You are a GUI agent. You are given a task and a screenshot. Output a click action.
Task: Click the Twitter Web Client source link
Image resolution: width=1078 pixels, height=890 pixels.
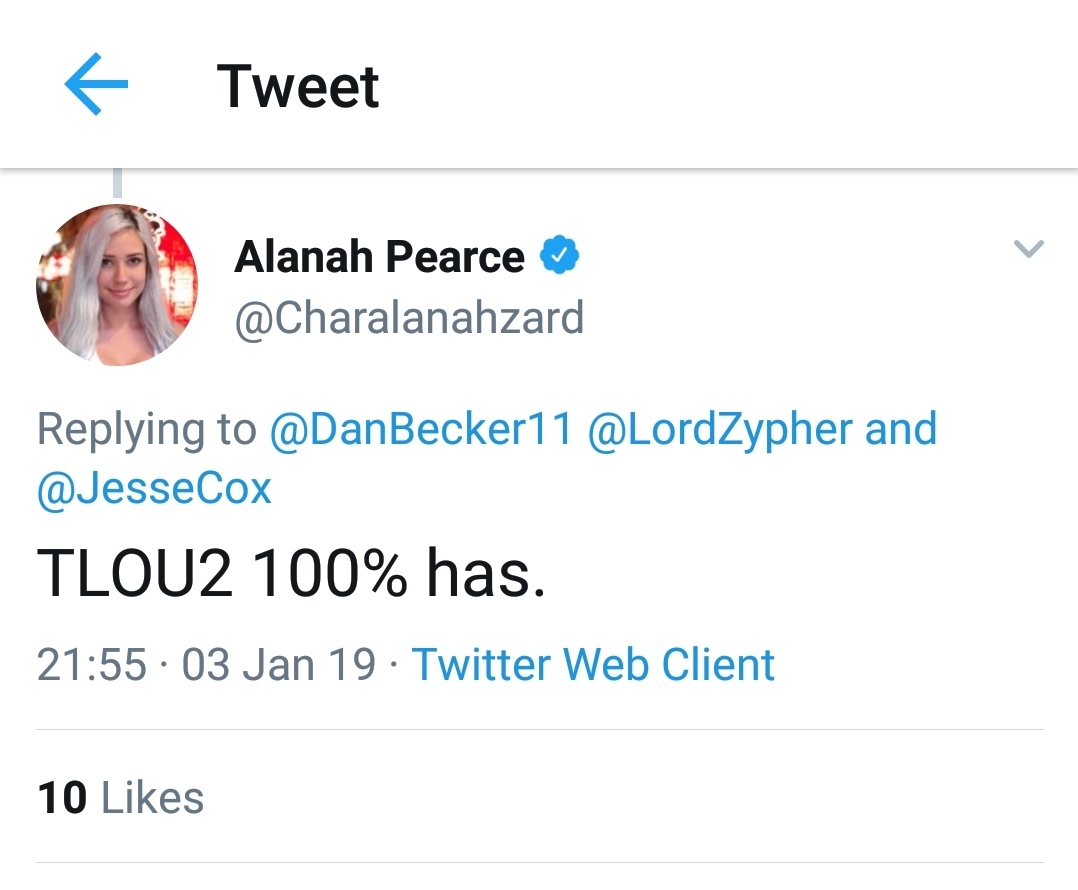pos(593,664)
